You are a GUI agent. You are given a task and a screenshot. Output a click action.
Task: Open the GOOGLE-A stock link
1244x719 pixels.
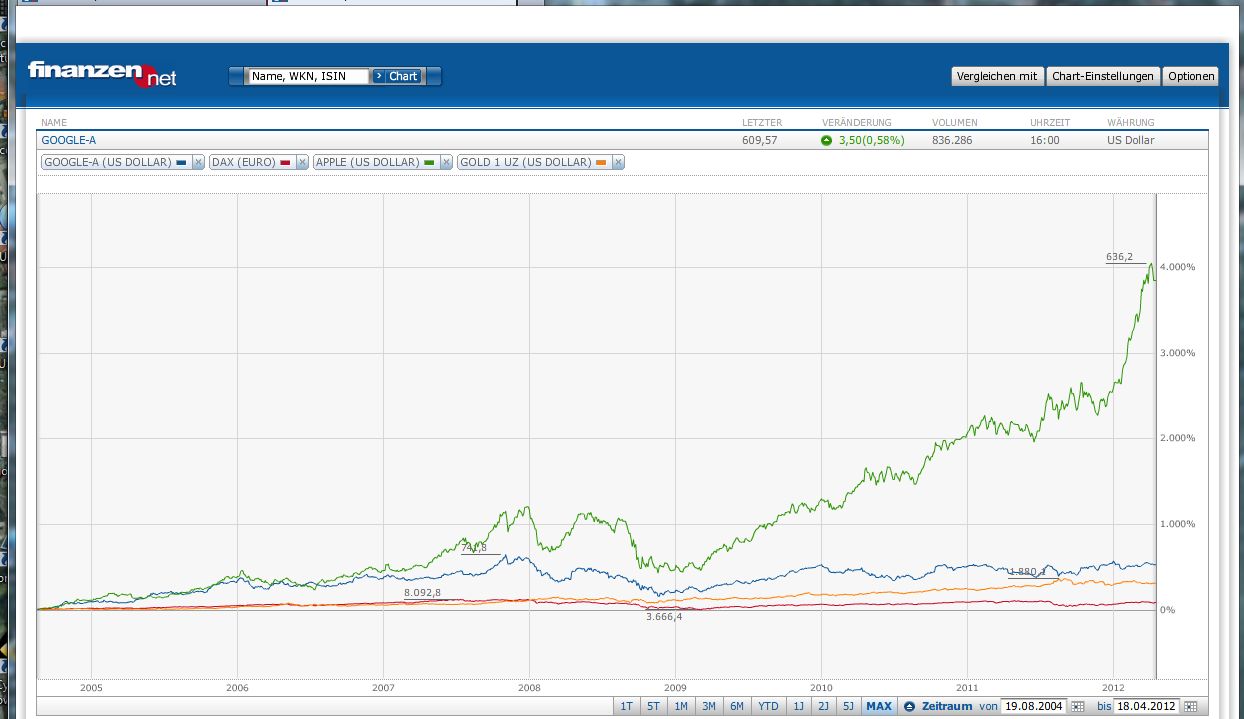pos(69,140)
